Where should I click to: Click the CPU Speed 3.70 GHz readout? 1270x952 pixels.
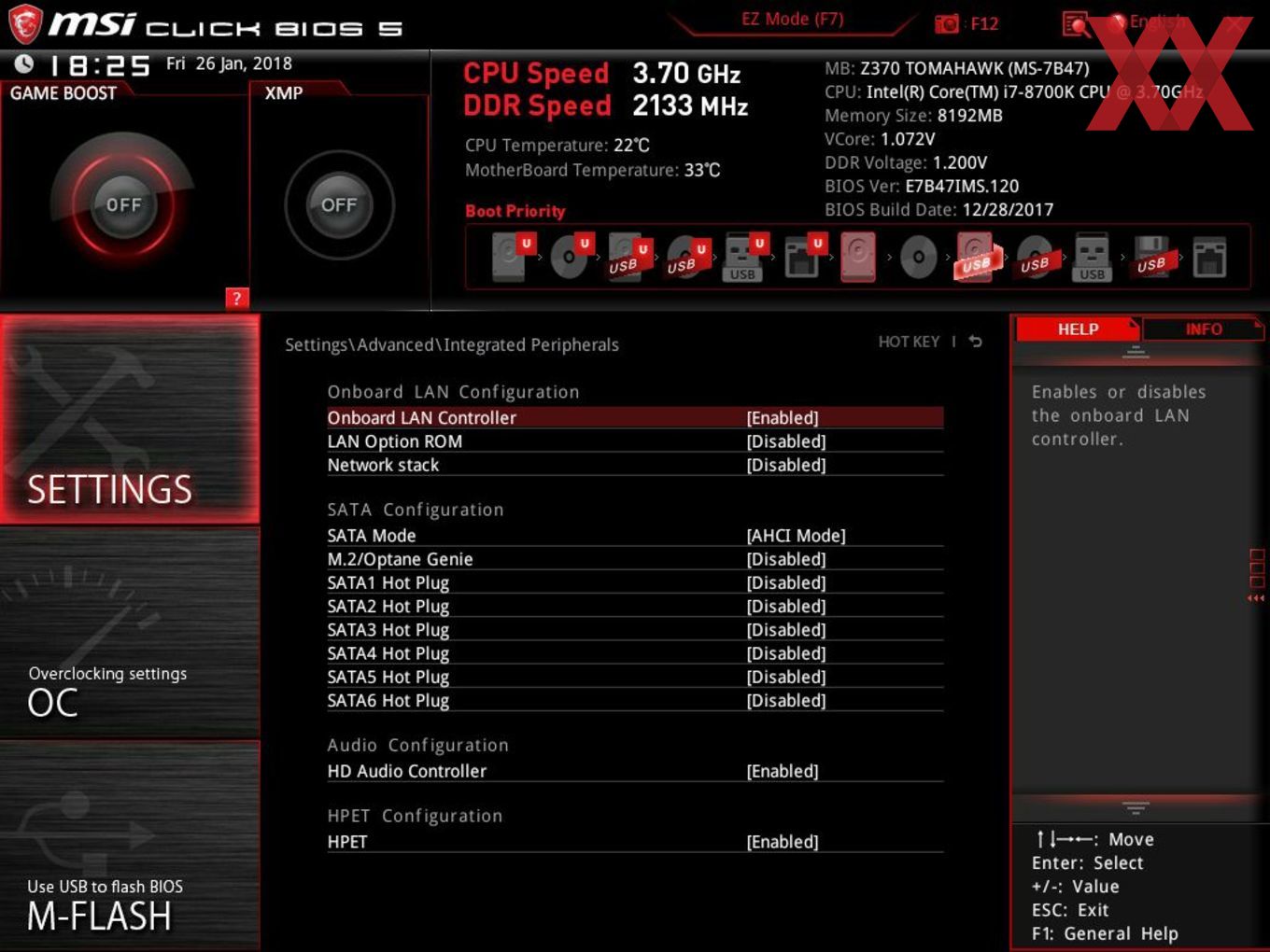602,73
